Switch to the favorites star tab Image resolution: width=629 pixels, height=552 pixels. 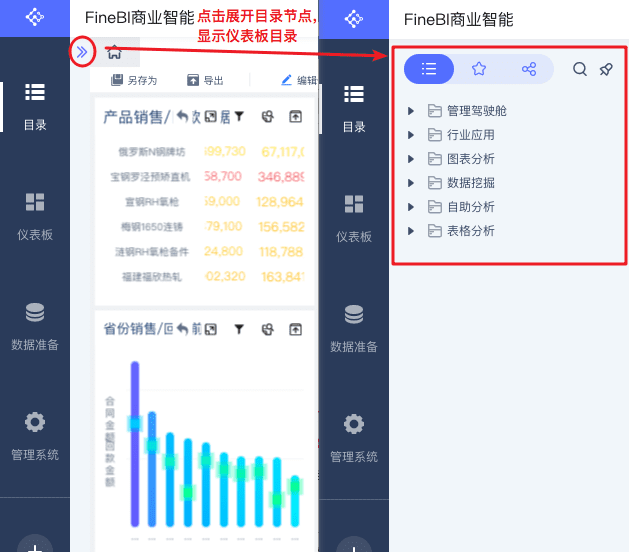point(479,69)
